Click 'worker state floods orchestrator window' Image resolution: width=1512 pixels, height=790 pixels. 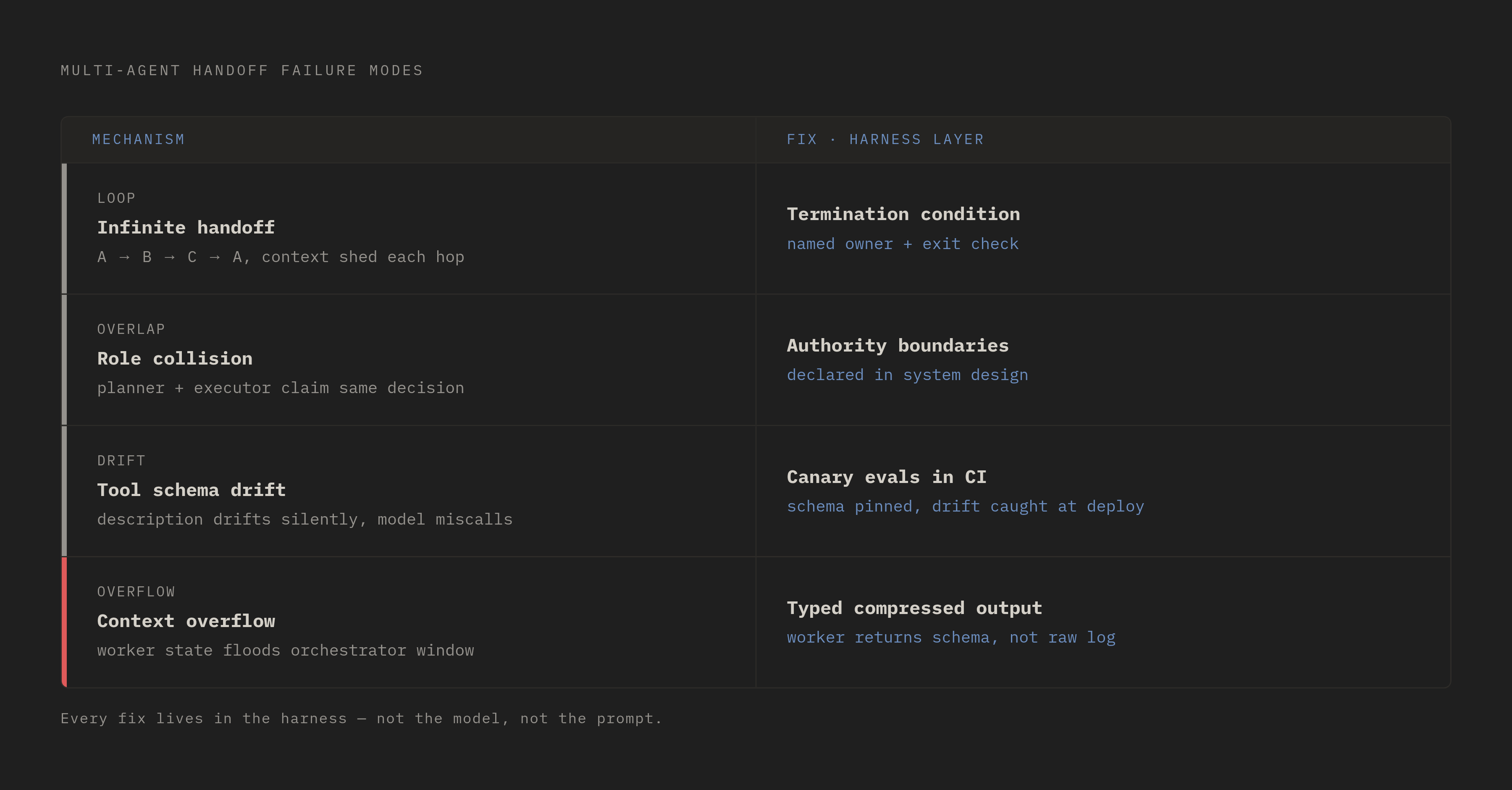coord(285,650)
